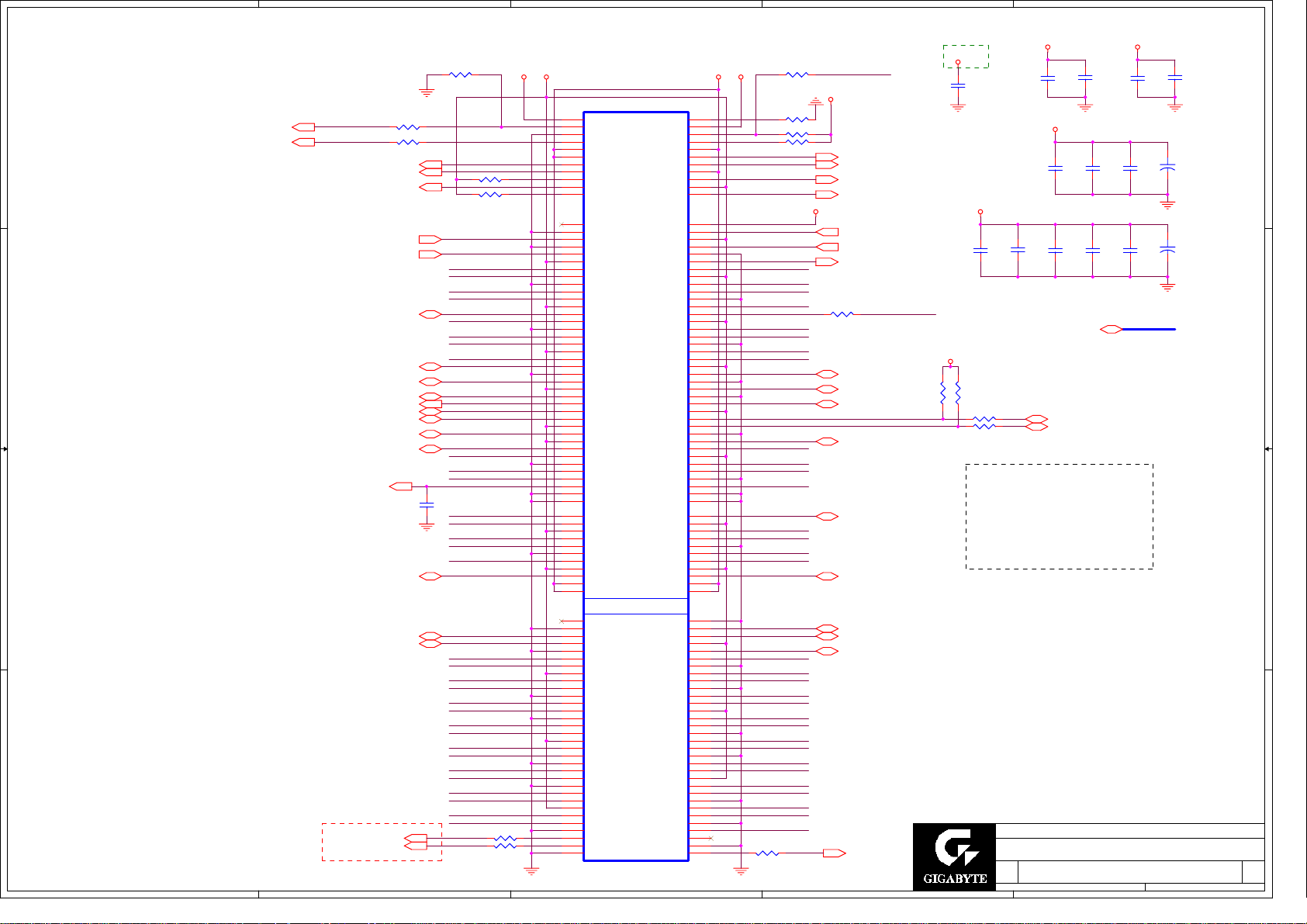Click the GIGABYTE logo in the title block

click(954, 857)
